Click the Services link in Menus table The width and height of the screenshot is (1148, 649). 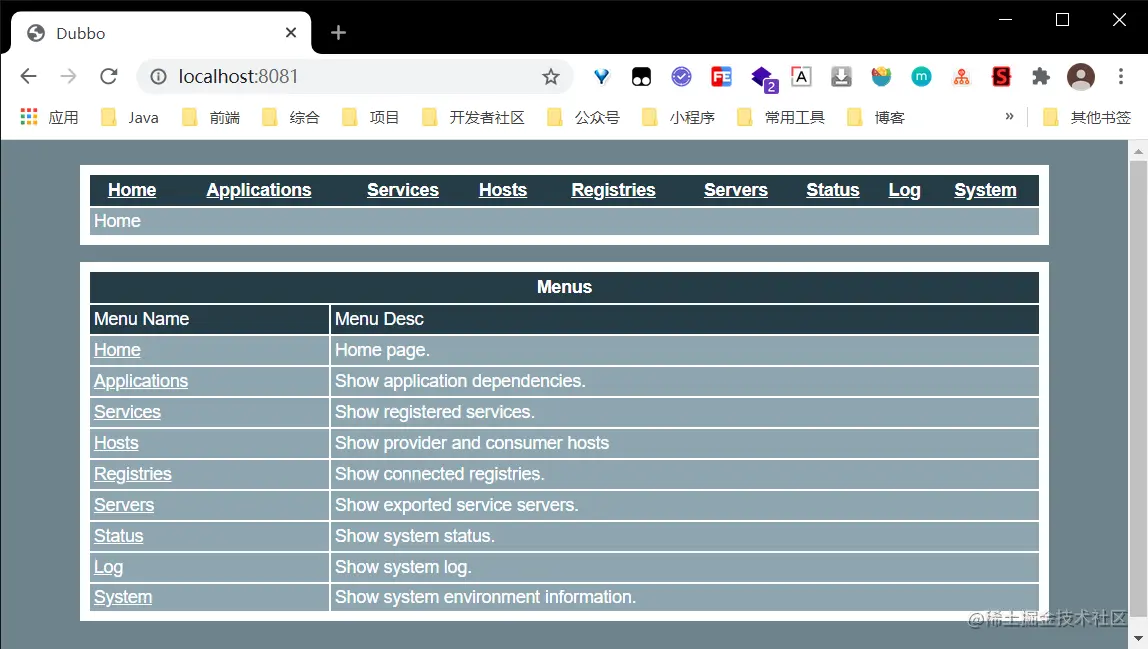coord(127,412)
